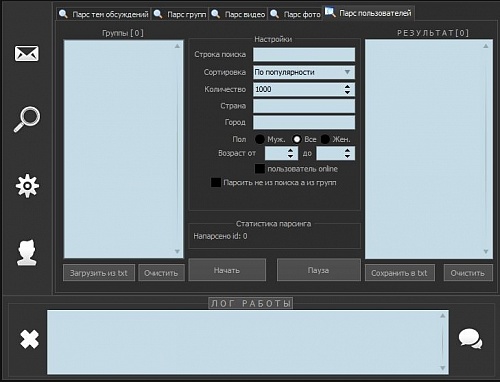Image resolution: width=500 pixels, height=382 pixels.
Task: Click the Пауза button
Action: pos(319,270)
